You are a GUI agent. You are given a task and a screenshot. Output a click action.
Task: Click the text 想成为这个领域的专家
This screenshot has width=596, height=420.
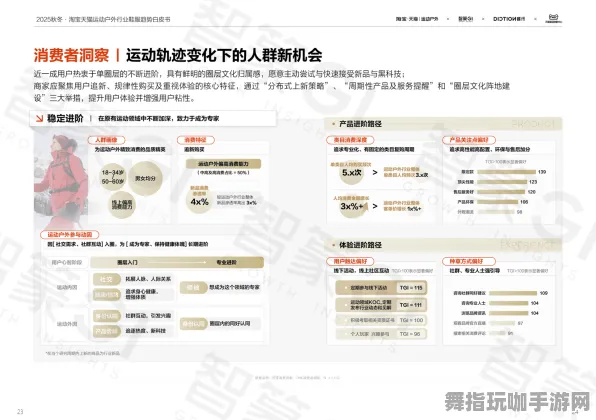tap(234, 287)
